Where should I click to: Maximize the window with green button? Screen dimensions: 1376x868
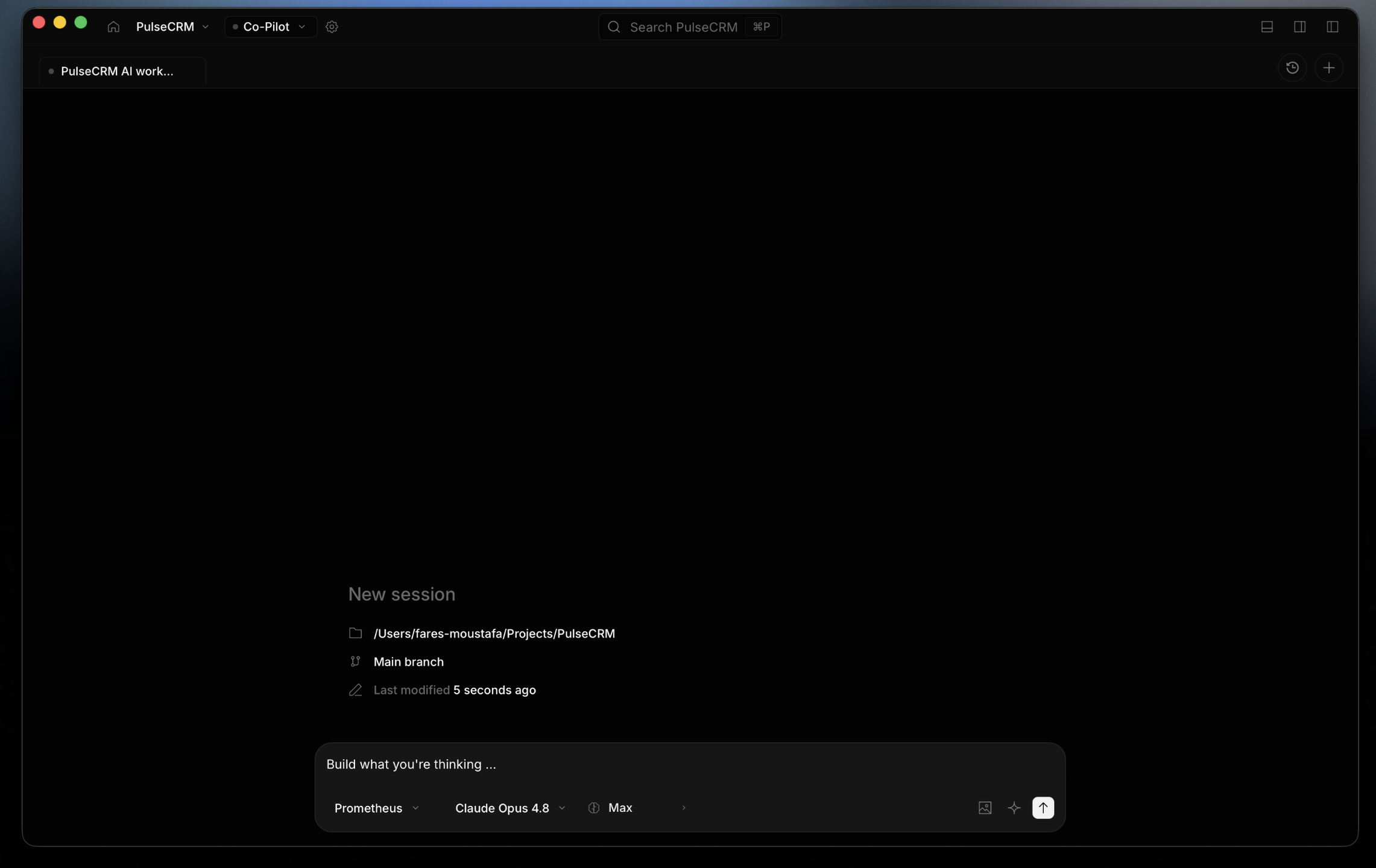pos(81,23)
